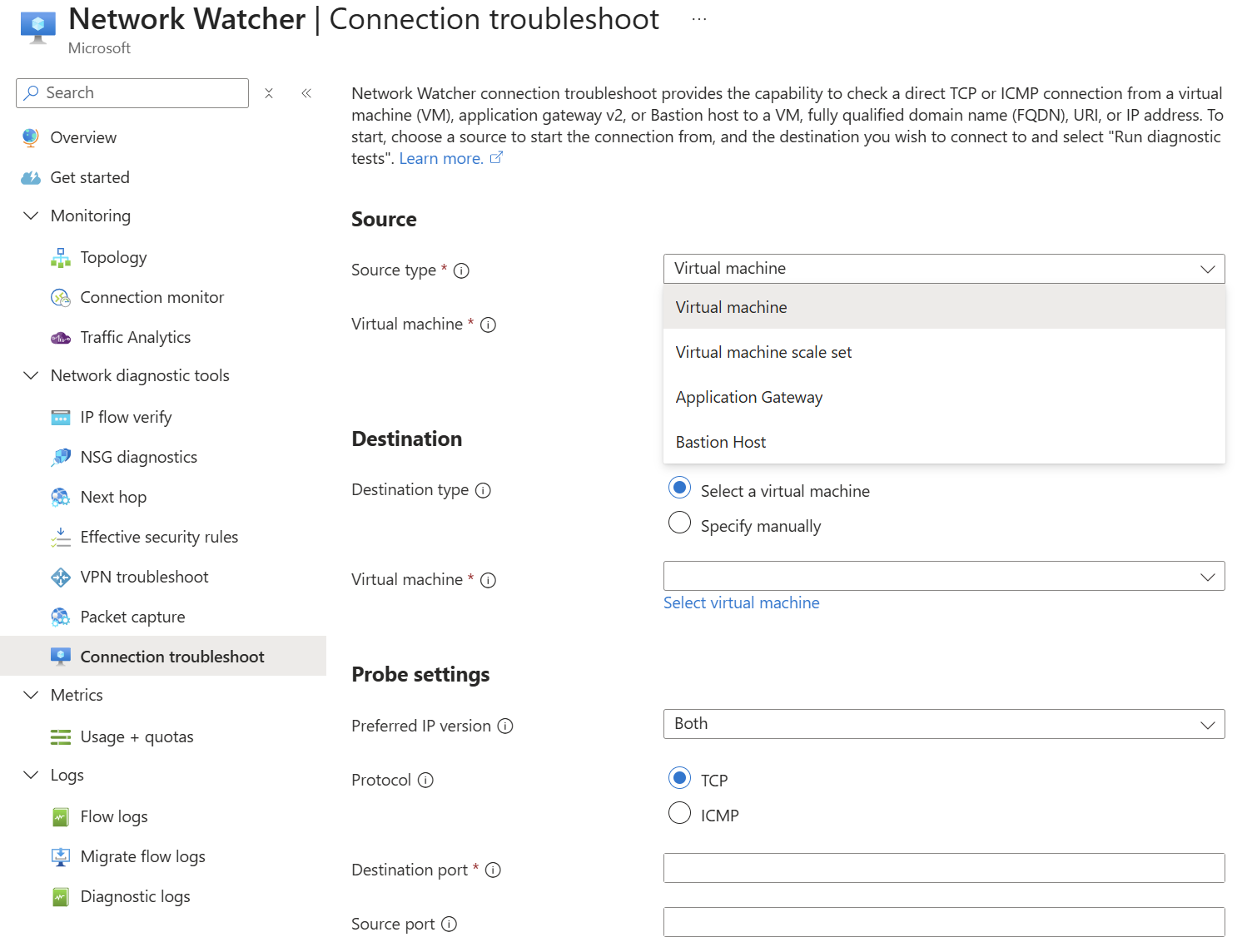Image resolution: width=1252 pixels, height=952 pixels.
Task: Collapse the Monitoring section
Action: point(31,216)
